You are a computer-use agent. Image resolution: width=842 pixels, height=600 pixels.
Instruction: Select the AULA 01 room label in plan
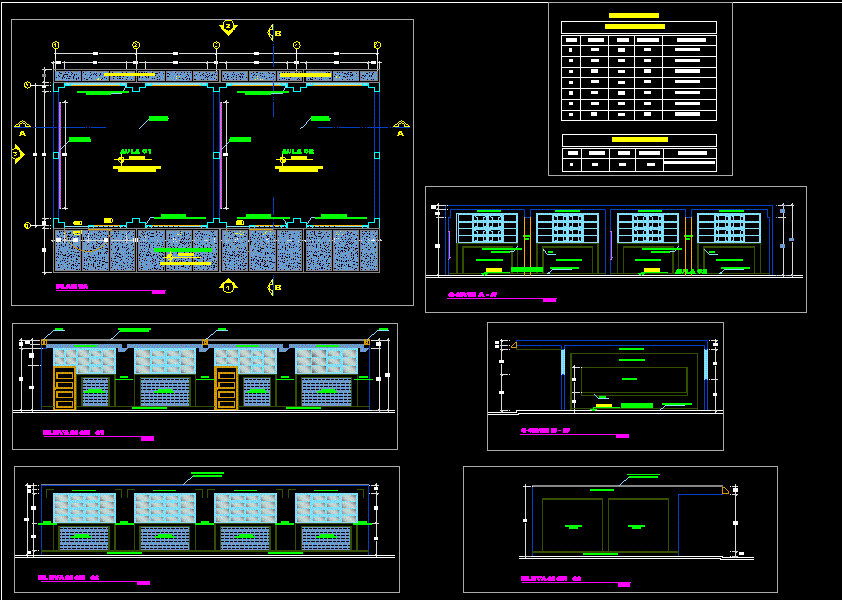click(135, 151)
